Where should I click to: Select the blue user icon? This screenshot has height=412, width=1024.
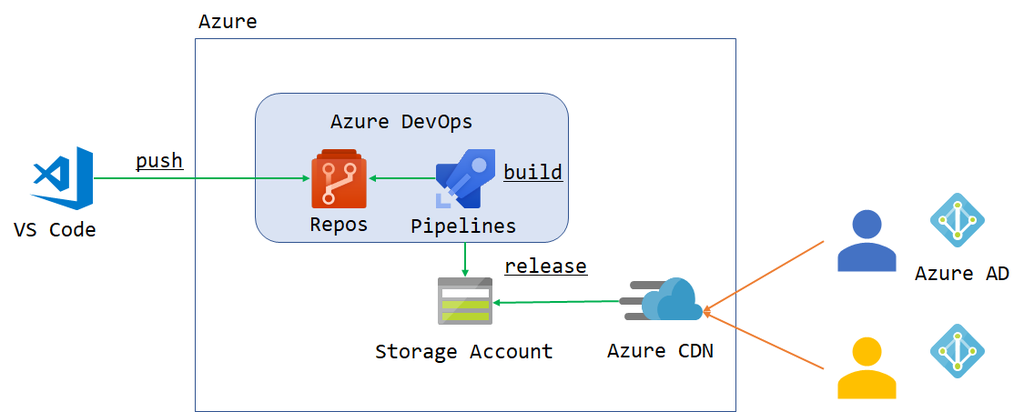[867, 240]
